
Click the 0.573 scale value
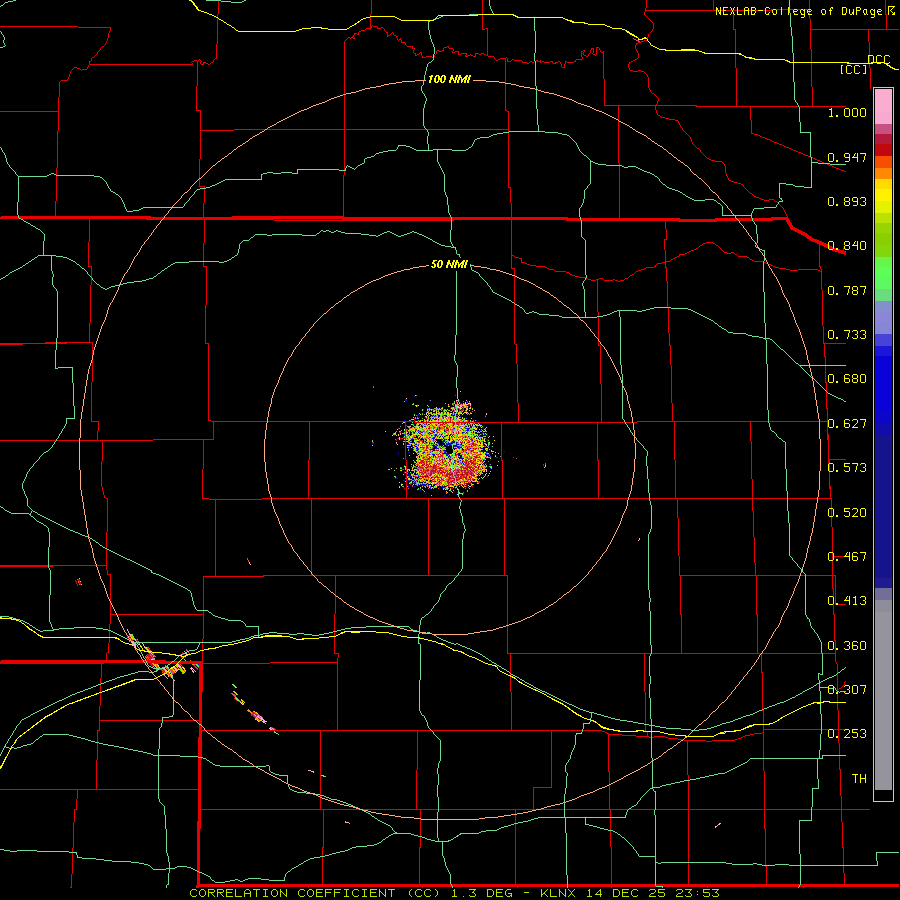(x=847, y=468)
